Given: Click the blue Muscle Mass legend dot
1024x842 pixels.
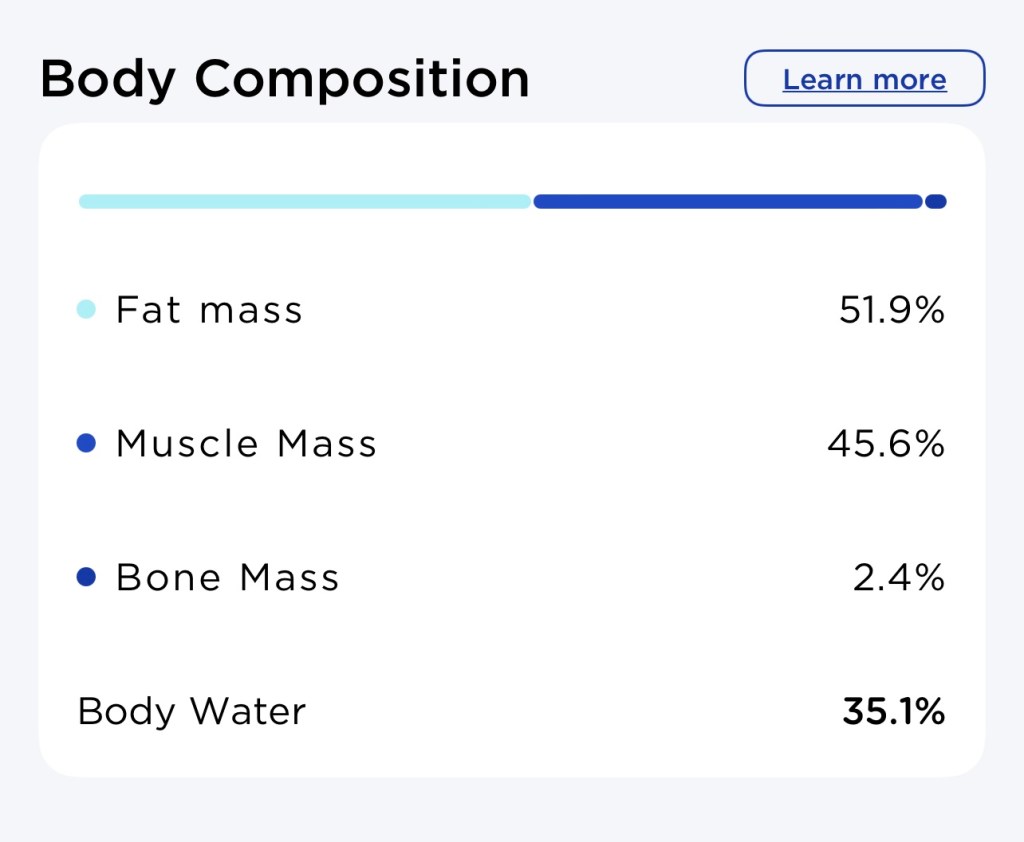Looking at the screenshot, I should tap(86, 443).
